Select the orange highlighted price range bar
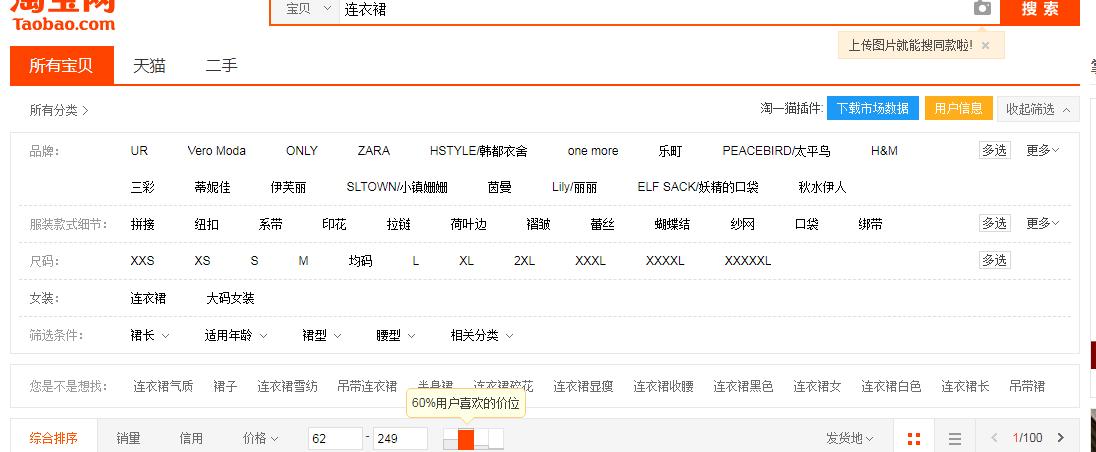 [x=466, y=439]
